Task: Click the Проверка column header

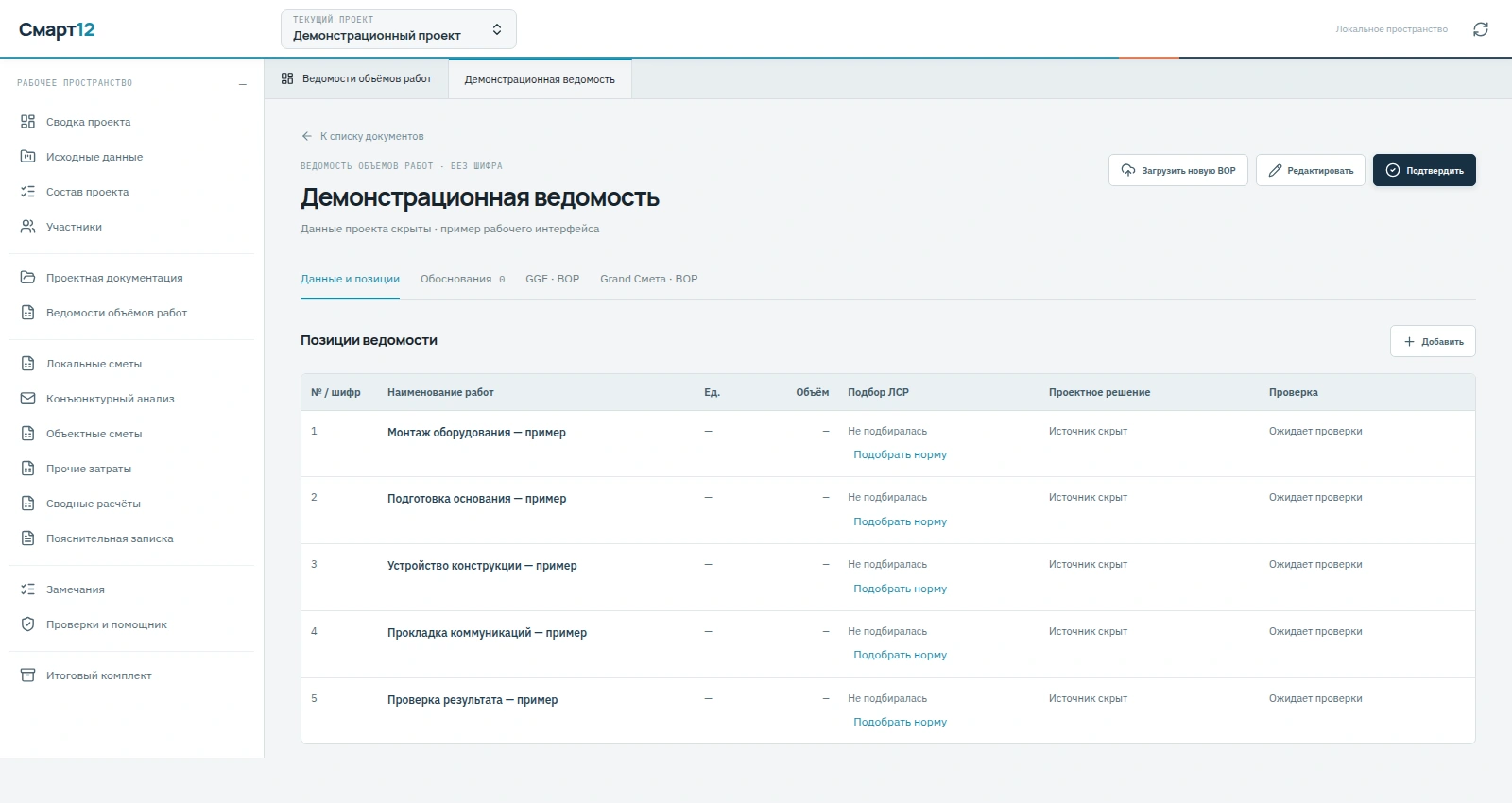Action: click(x=1293, y=393)
